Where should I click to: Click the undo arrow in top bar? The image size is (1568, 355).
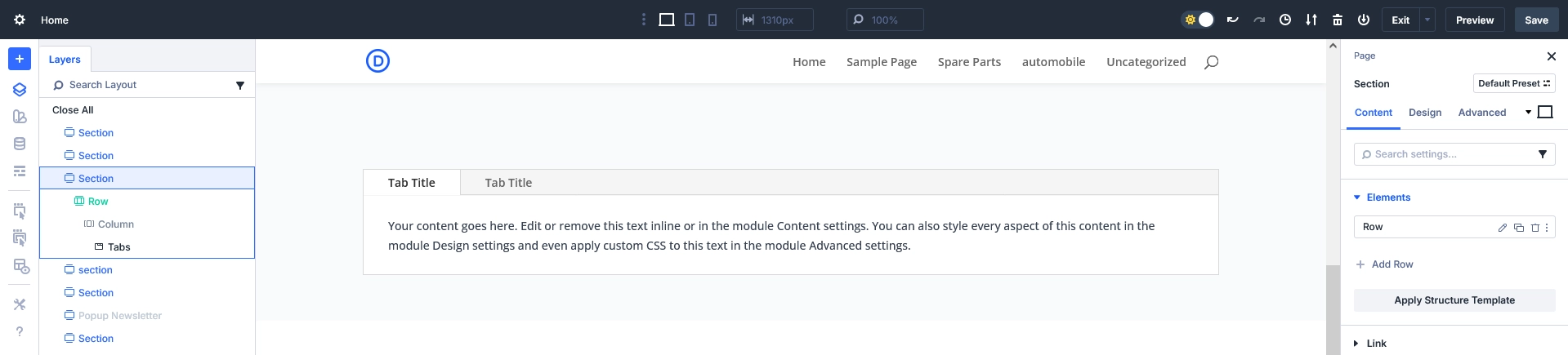pos(1232,20)
